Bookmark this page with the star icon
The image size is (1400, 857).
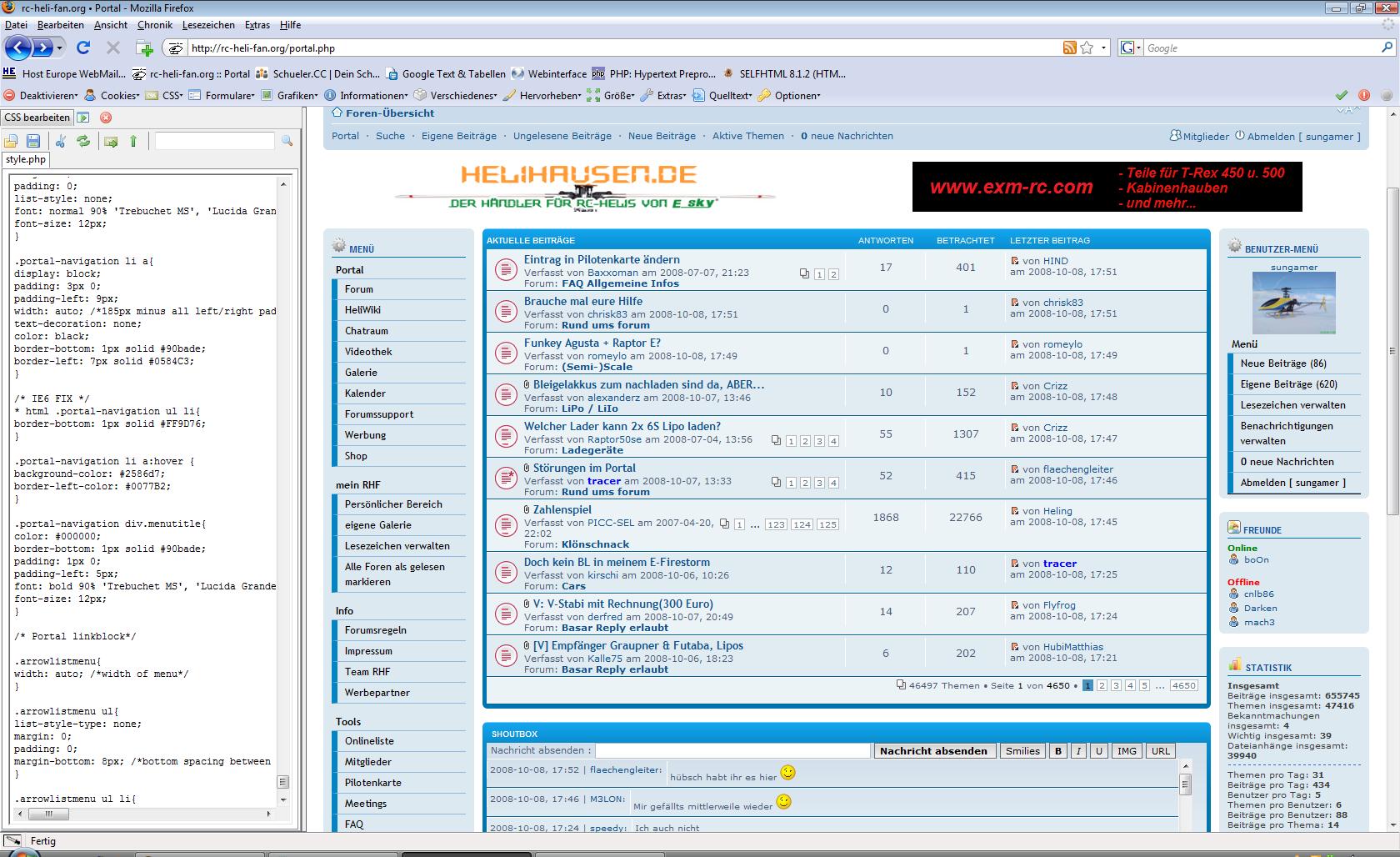tap(1087, 48)
